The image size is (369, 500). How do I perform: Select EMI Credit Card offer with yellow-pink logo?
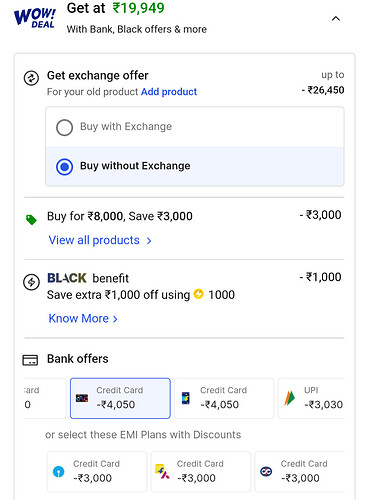[x=201, y=472]
